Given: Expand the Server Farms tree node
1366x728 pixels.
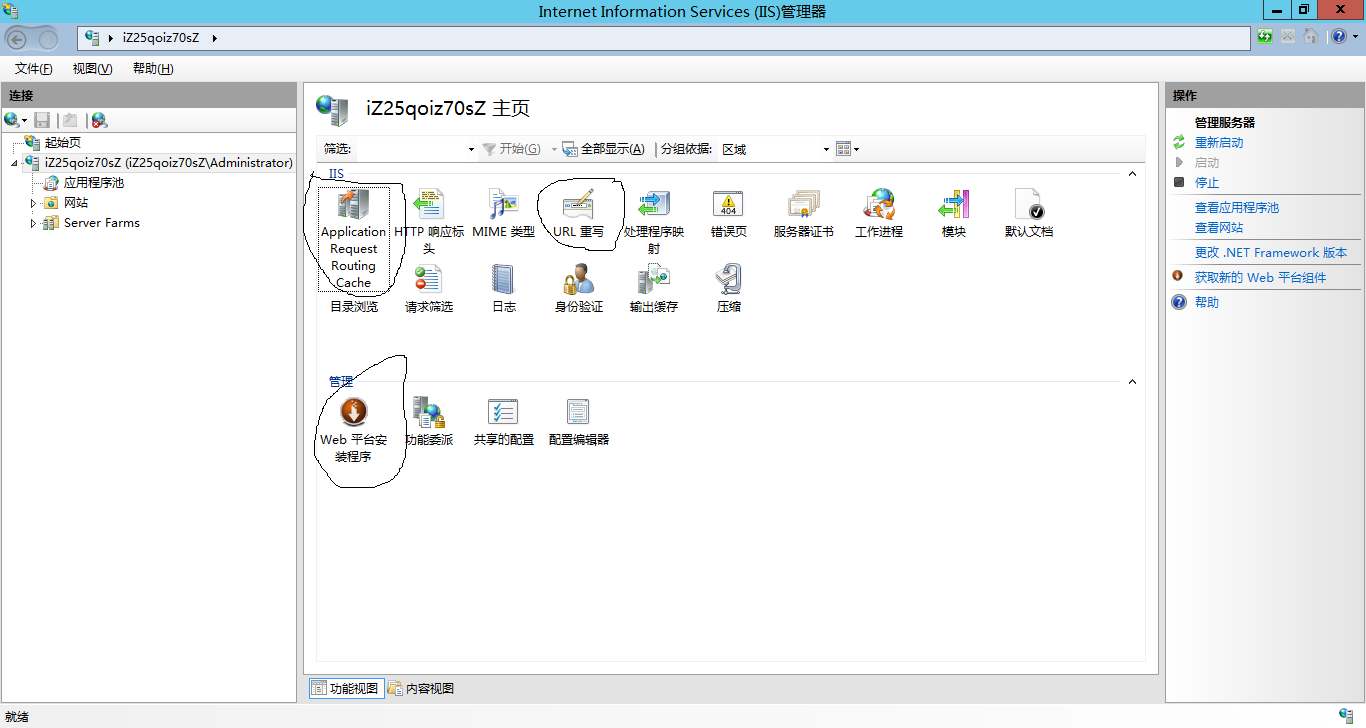Looking at the screenshot, I should [x=33, y=223].
